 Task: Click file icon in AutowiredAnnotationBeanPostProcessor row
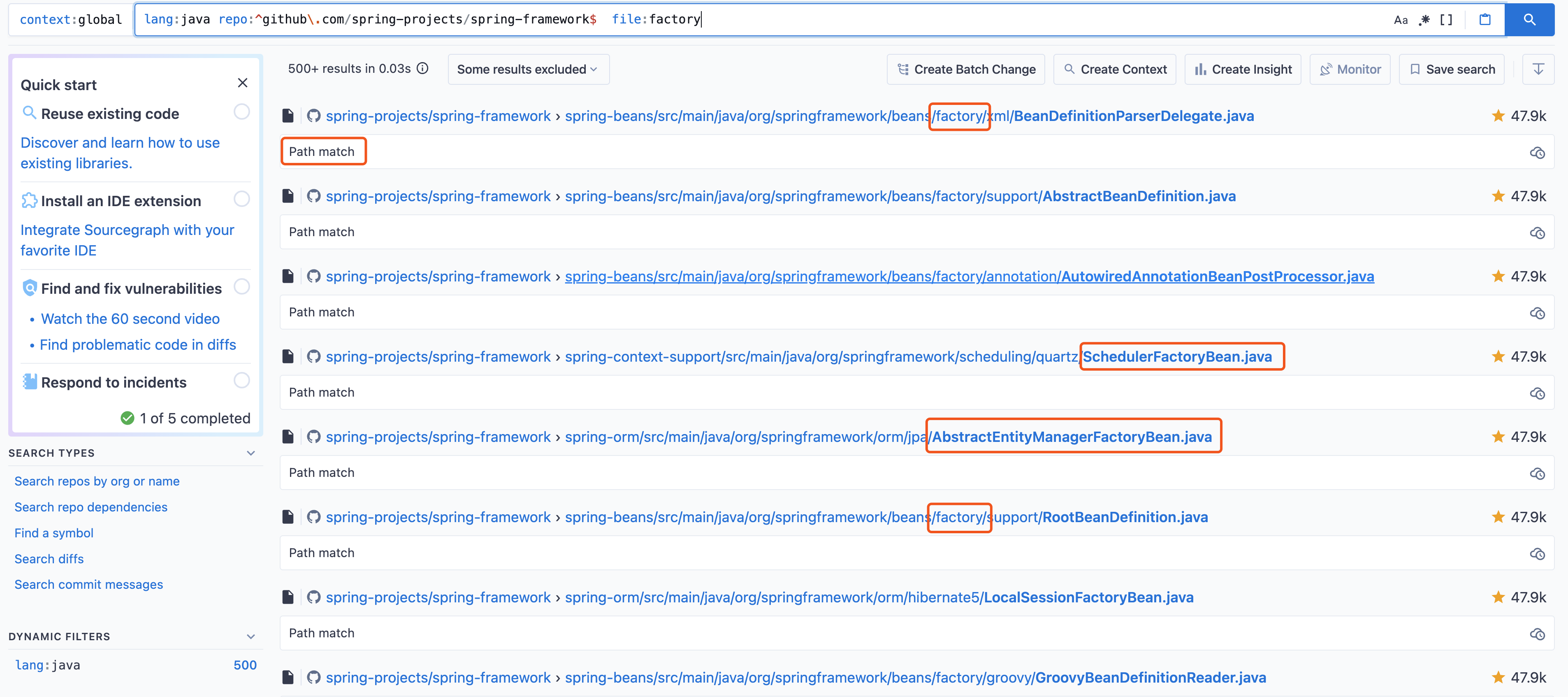point(288,276)
